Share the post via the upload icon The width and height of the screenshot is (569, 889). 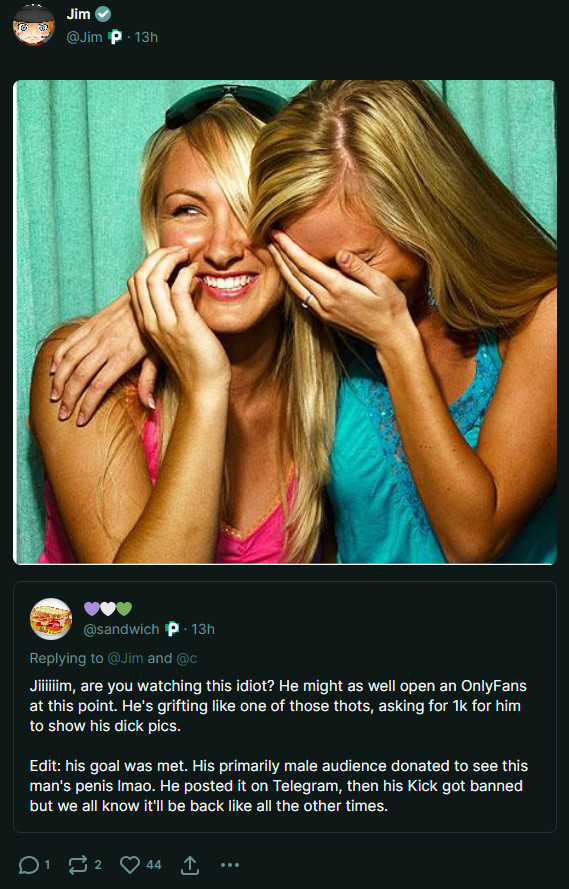coord(190,865)
